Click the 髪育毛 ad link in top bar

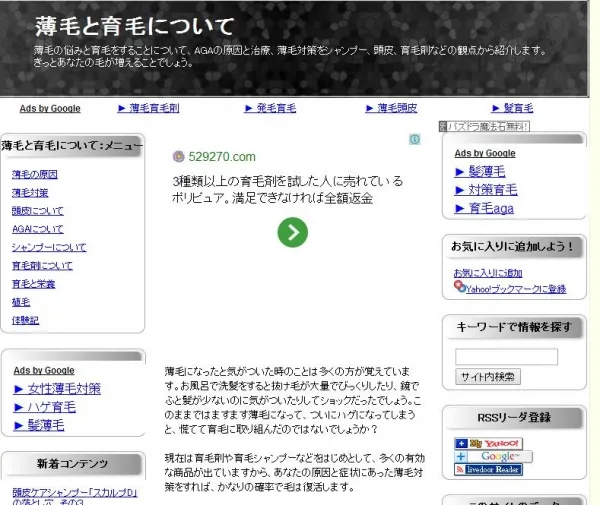(x=512, y=108)
